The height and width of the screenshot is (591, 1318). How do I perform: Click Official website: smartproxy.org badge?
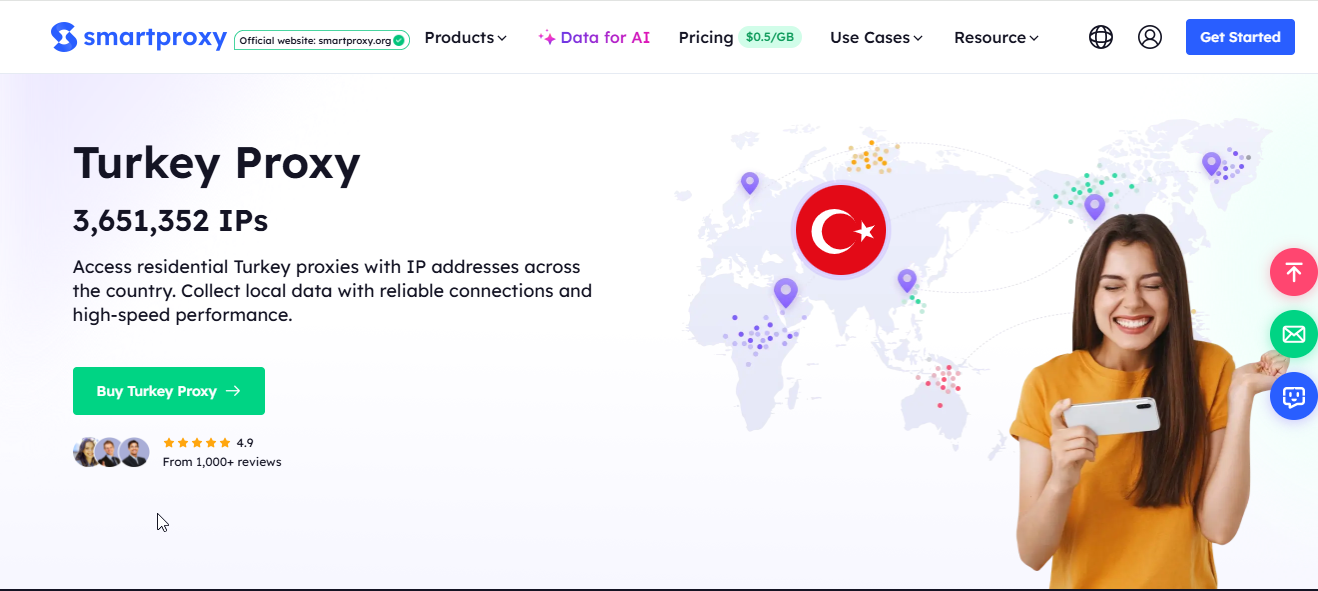tap(322, 41)
